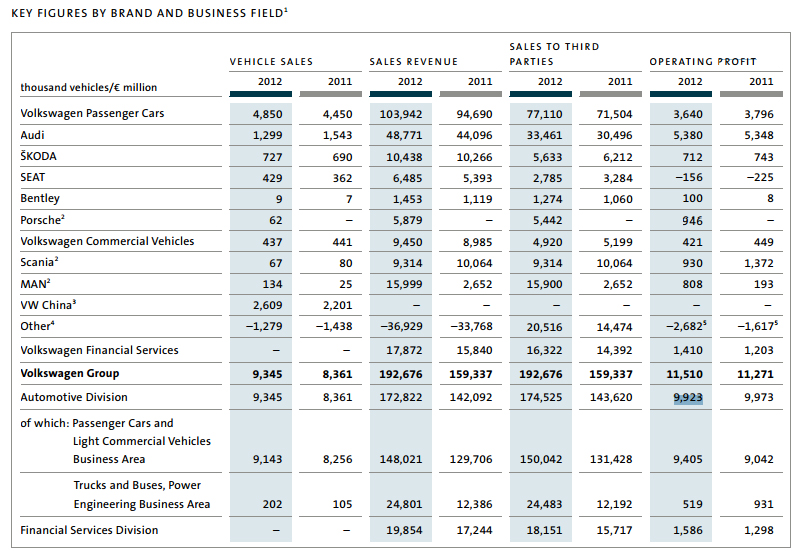The image size is (801, 552).
Task: Click Passenger Cars Business Area revenue 148,021
Action: 400,459
